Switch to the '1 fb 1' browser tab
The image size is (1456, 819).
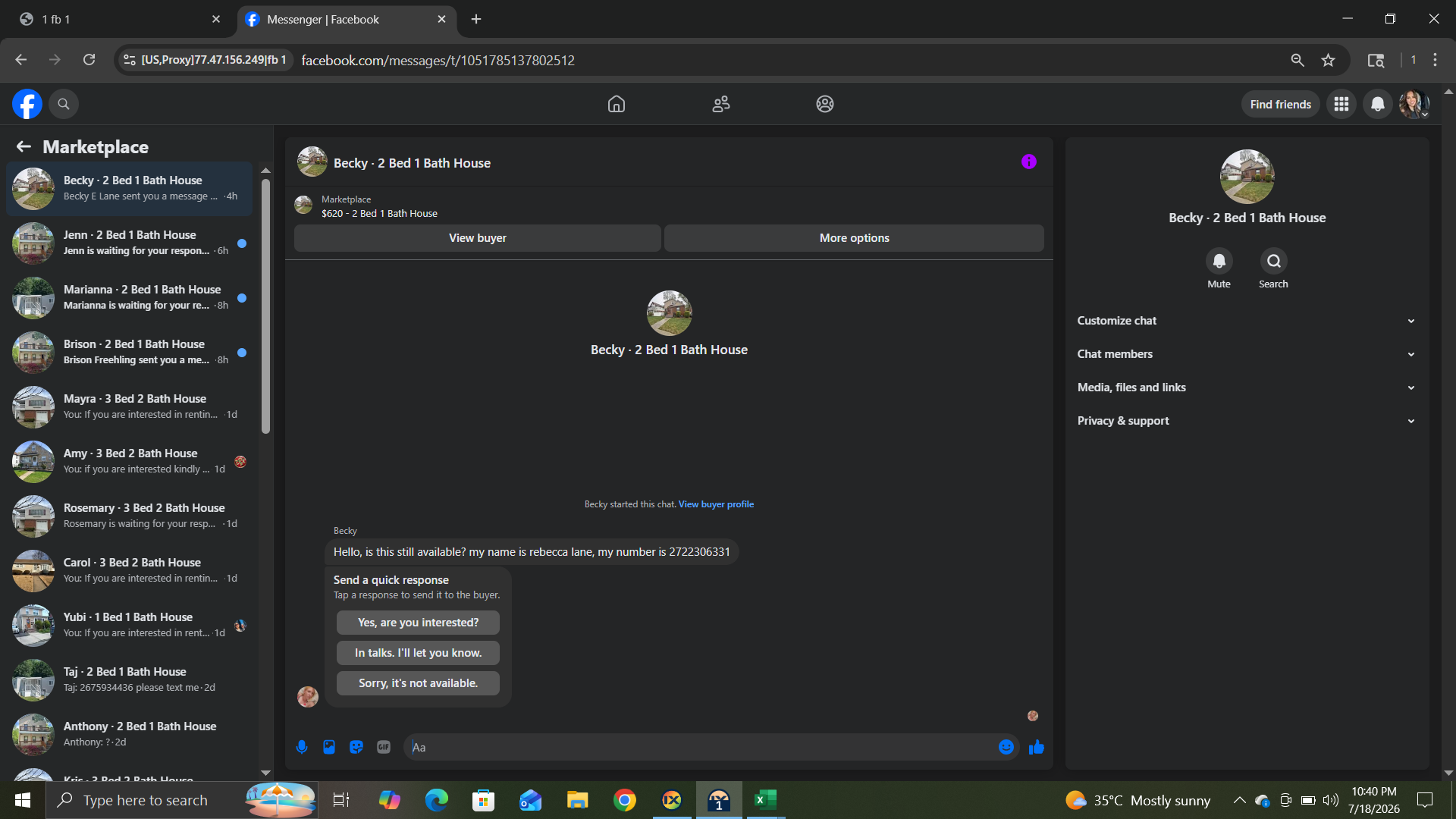(x=121, y=19)
